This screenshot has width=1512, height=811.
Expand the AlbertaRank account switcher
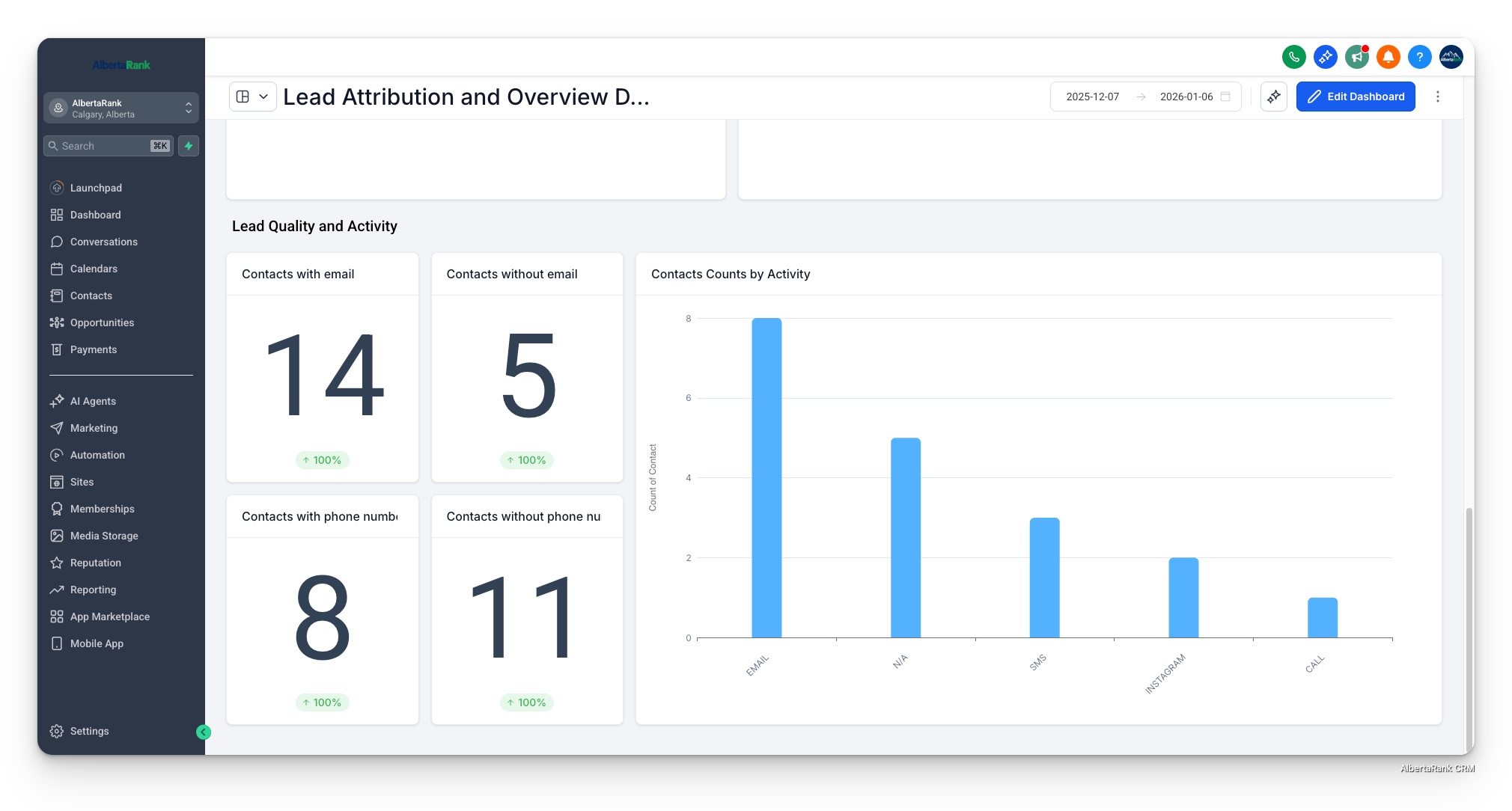click(x=121, y=108)
